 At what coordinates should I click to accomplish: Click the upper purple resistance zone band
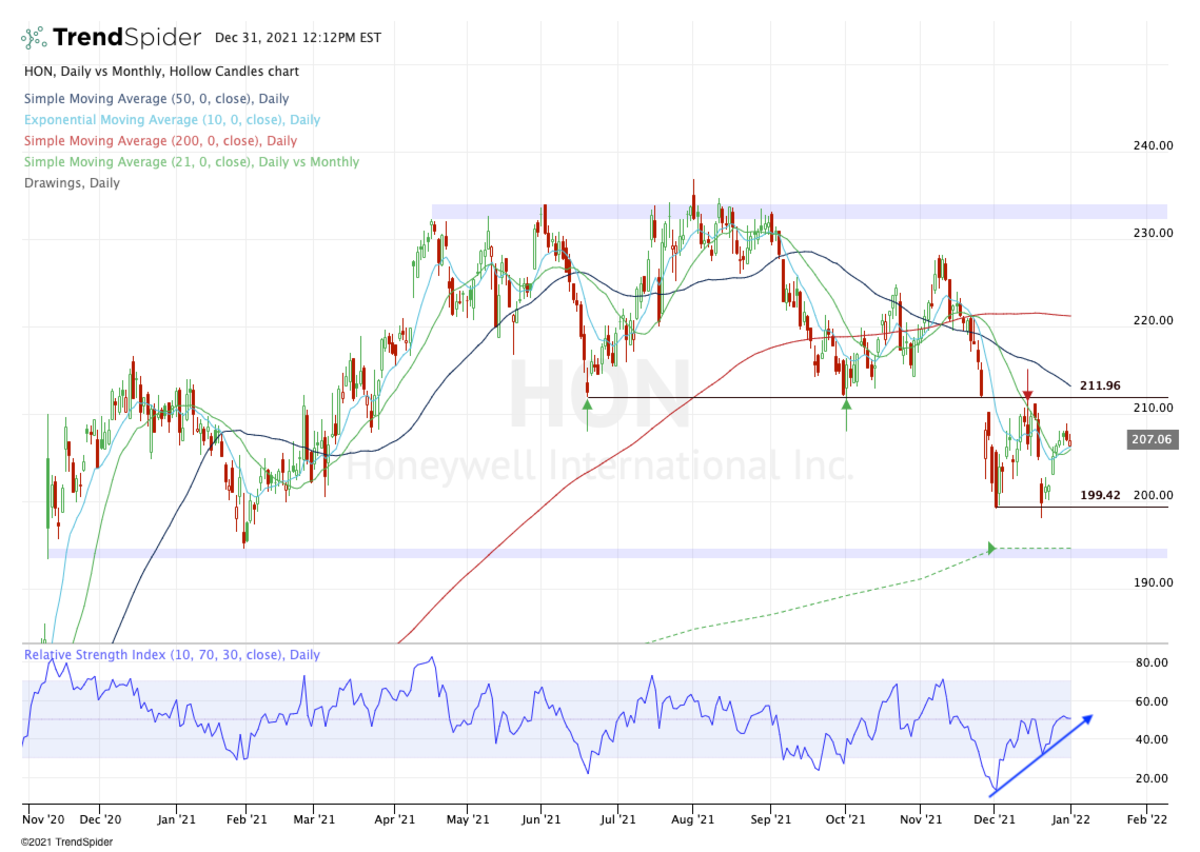click(x=799, y=212)
